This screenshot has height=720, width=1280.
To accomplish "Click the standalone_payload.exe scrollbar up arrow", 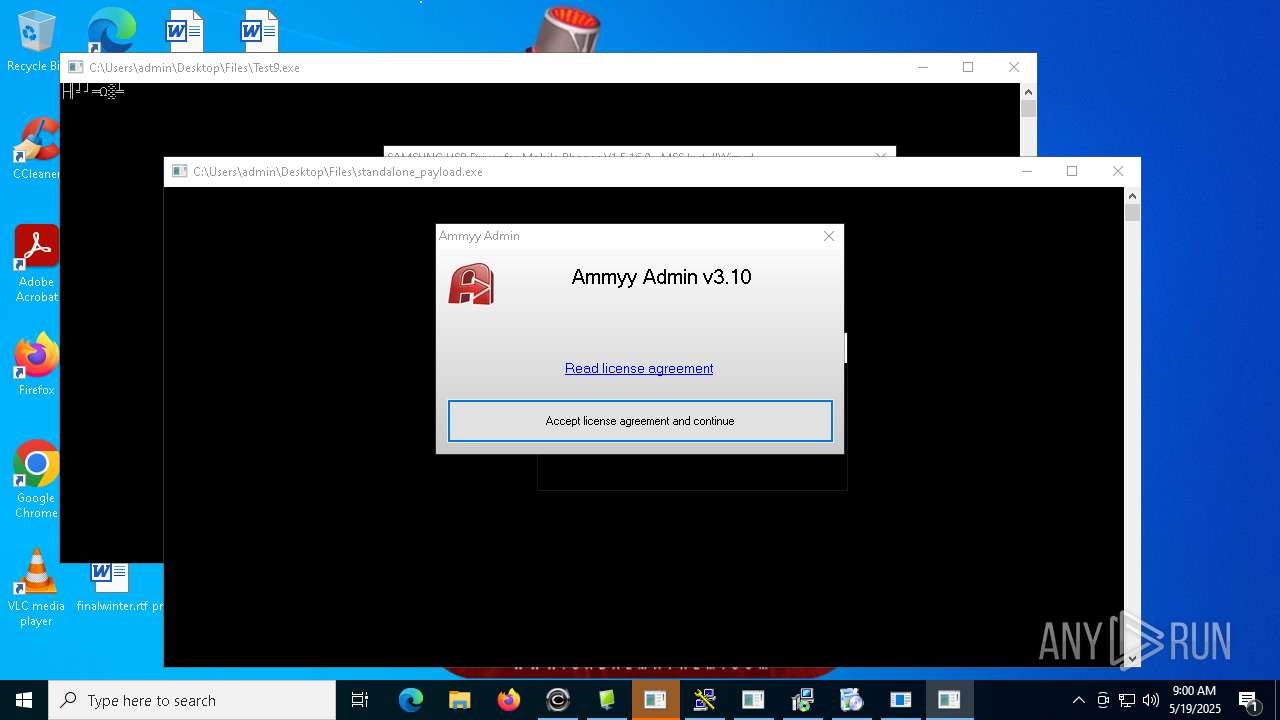I will [1132, 195].
